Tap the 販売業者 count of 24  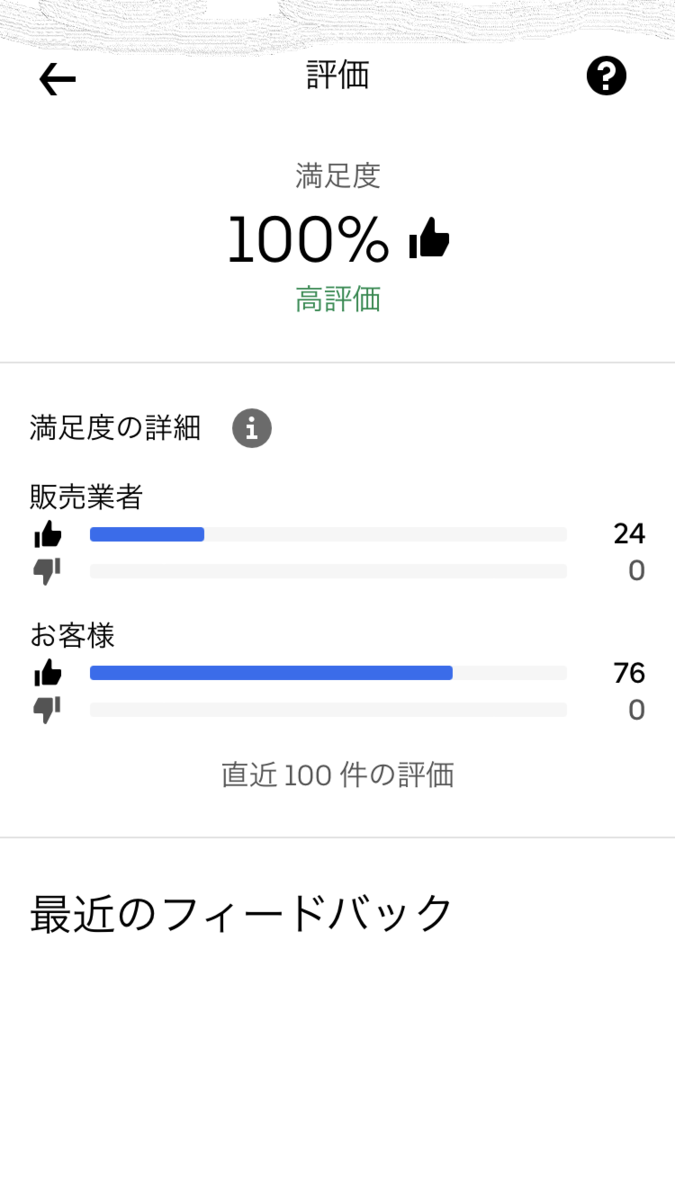point(629,534)
